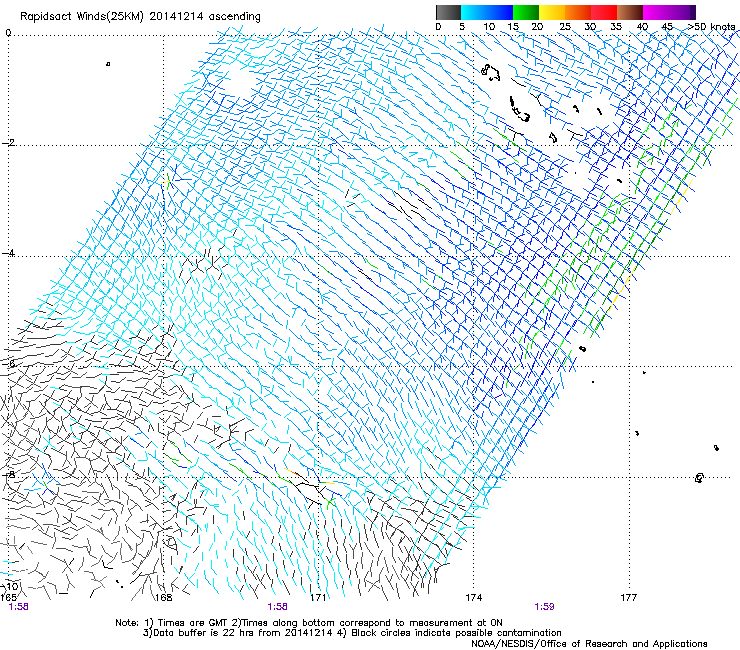Click the '10' legend scale label

point(489,26)
